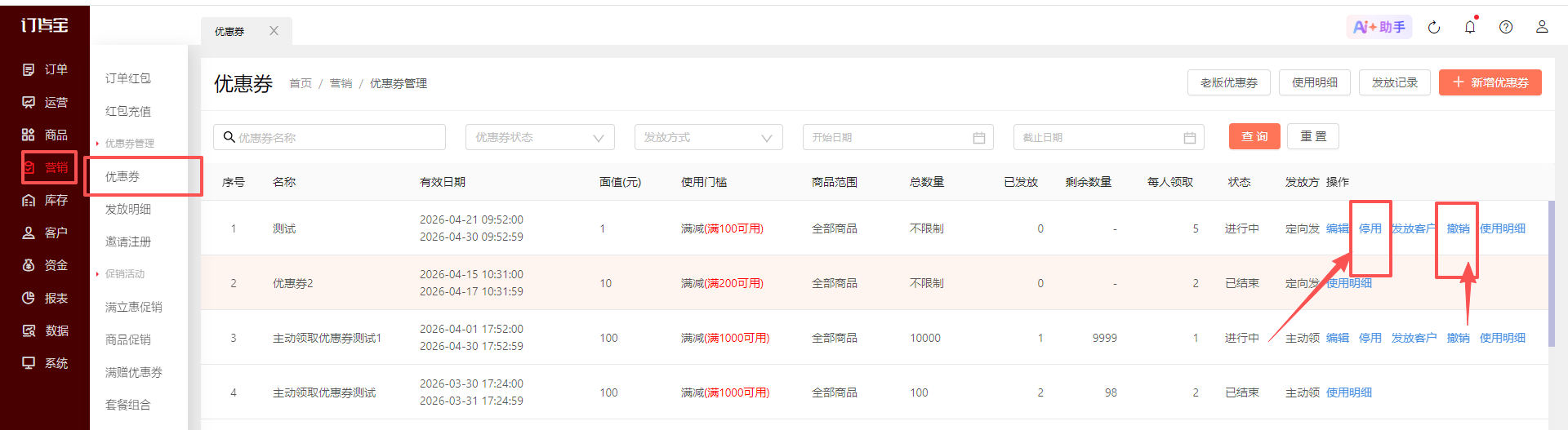Viewport: 1568px width, 430px height.
Task: Expand the 发放方式 dropdown
Action: tap(709, 137)
